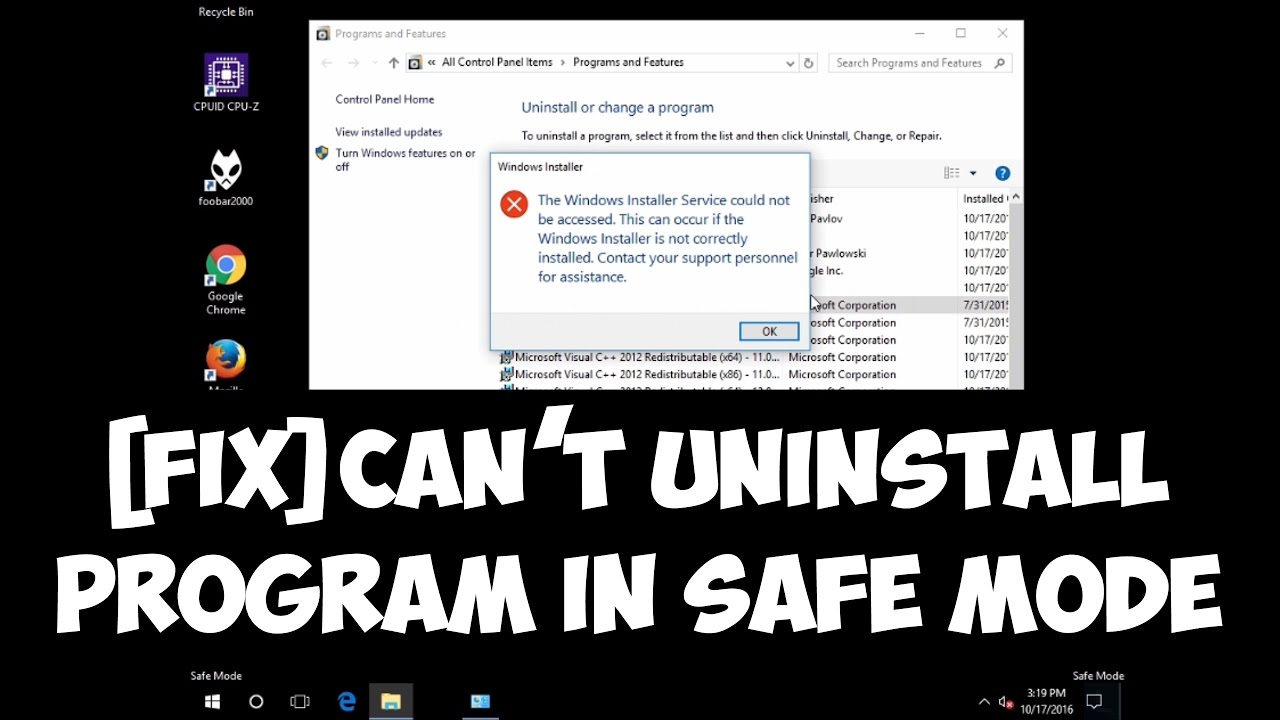This screenshot has width=1280, height=720.
Task: Open the View installed updates link
Action: pos(389,132)
